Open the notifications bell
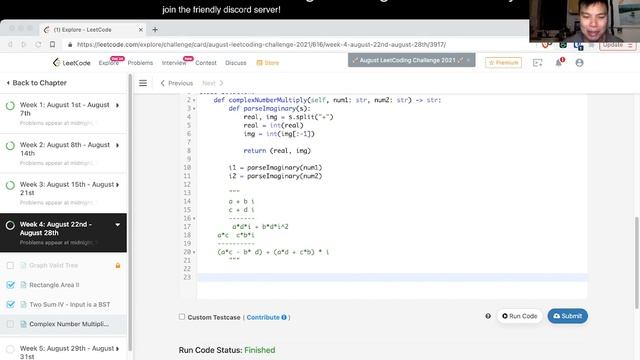 pyautogui.click(x=559, y=62)
